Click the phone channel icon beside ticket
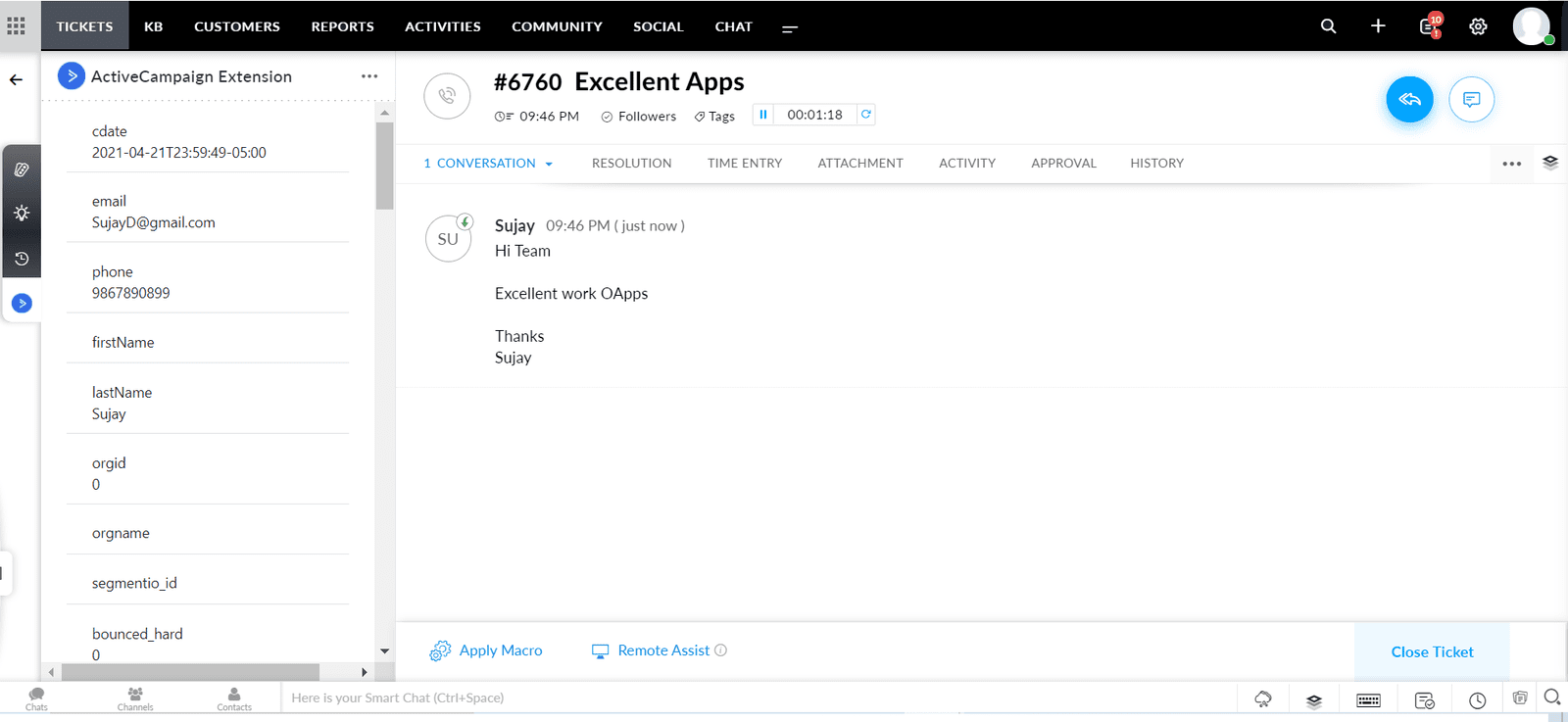This screenshot has width=1568, height=722. pyautogui.click(x=447, y=96)
